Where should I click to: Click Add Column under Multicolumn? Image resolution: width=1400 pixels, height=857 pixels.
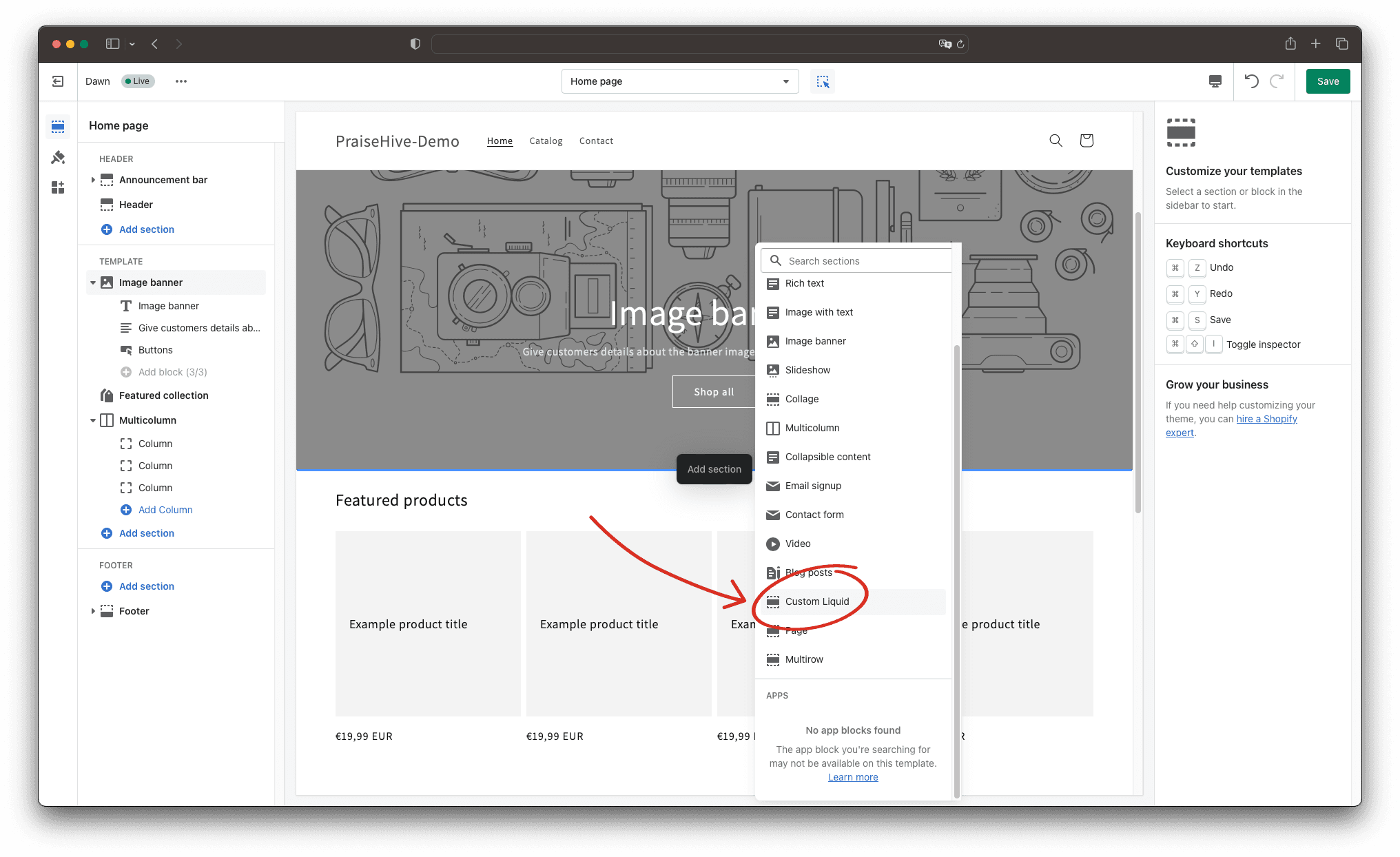pos(165,510)
